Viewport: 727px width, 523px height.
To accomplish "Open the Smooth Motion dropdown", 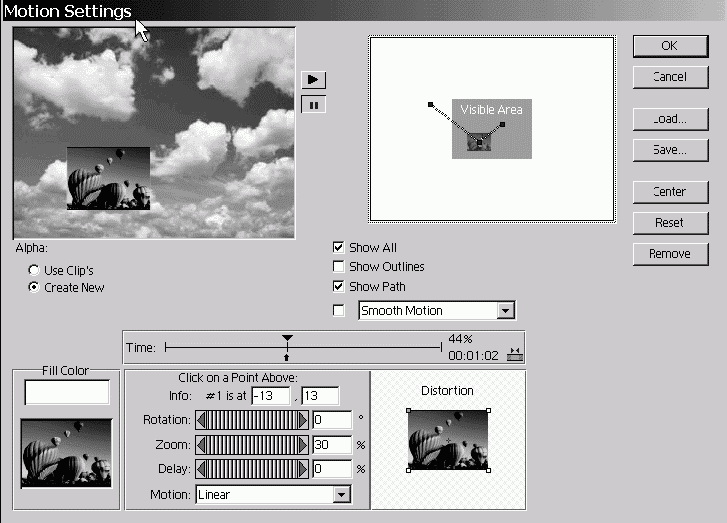I will pos(505,311).
